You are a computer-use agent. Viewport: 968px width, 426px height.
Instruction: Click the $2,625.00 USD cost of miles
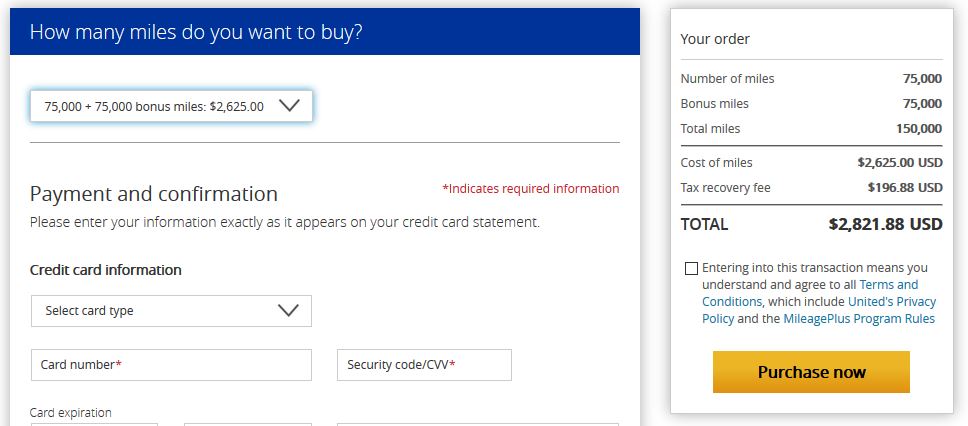pos(899,163)
